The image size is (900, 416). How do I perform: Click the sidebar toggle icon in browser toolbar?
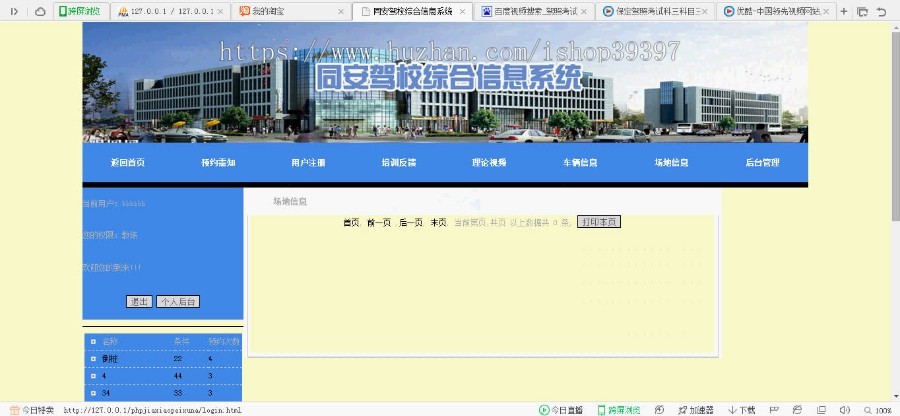pyautogui.click(x=14, y=11)
